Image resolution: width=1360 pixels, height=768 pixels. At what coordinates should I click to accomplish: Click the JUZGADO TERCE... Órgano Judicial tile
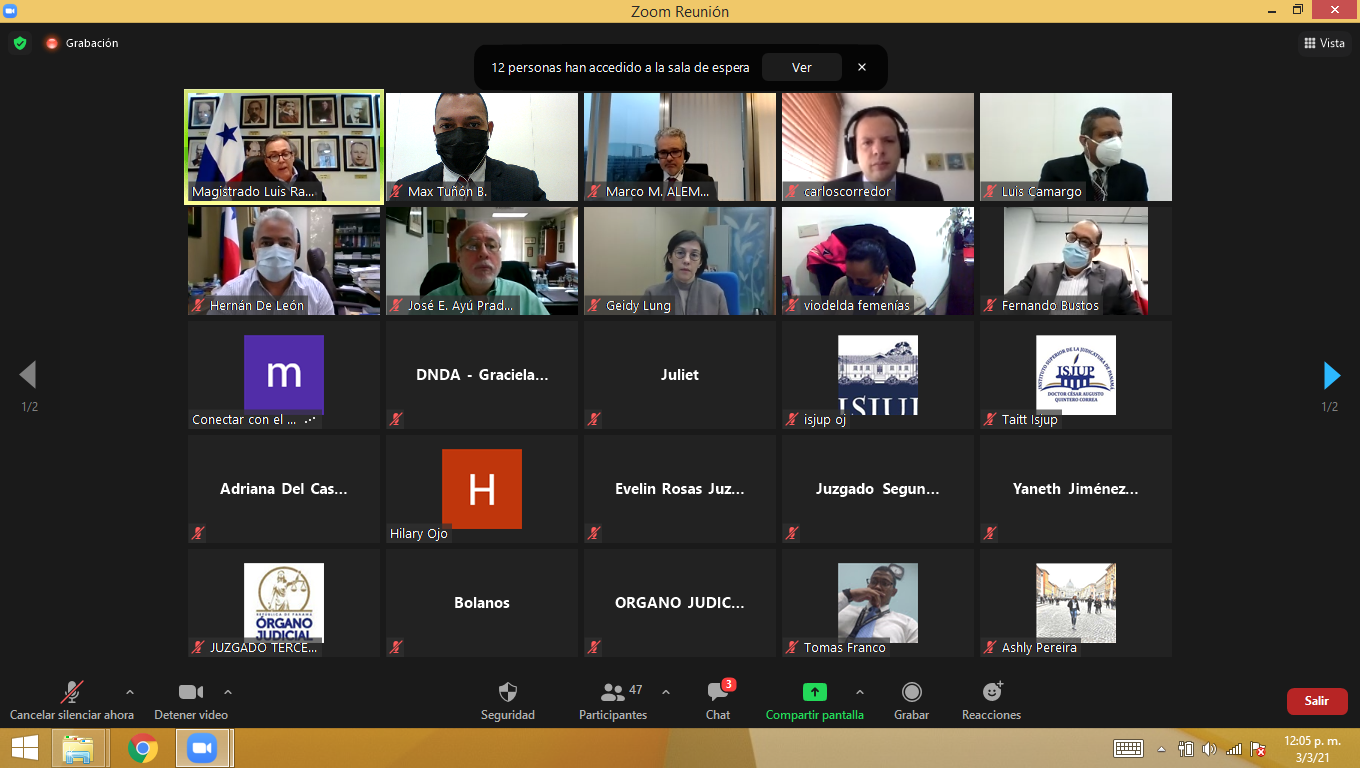[x=284, y=603]
